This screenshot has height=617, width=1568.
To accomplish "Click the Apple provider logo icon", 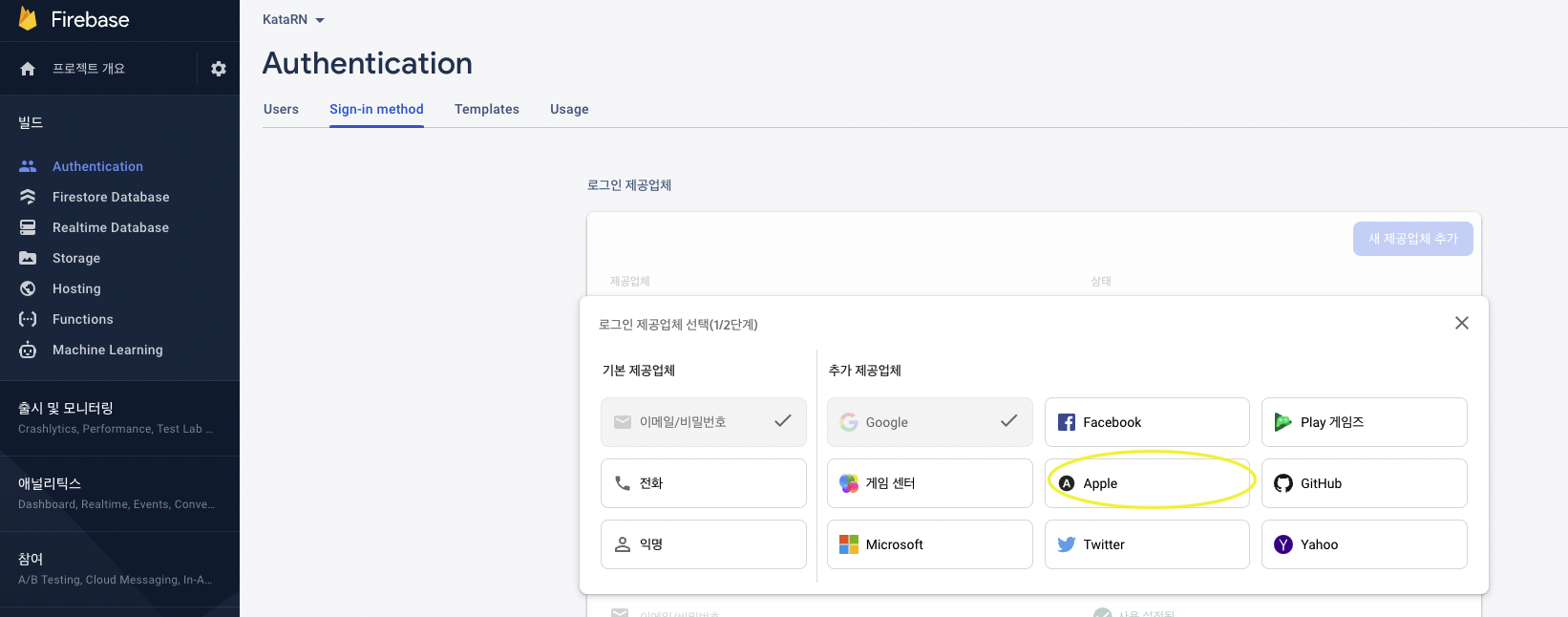I will coord(1067,483).
